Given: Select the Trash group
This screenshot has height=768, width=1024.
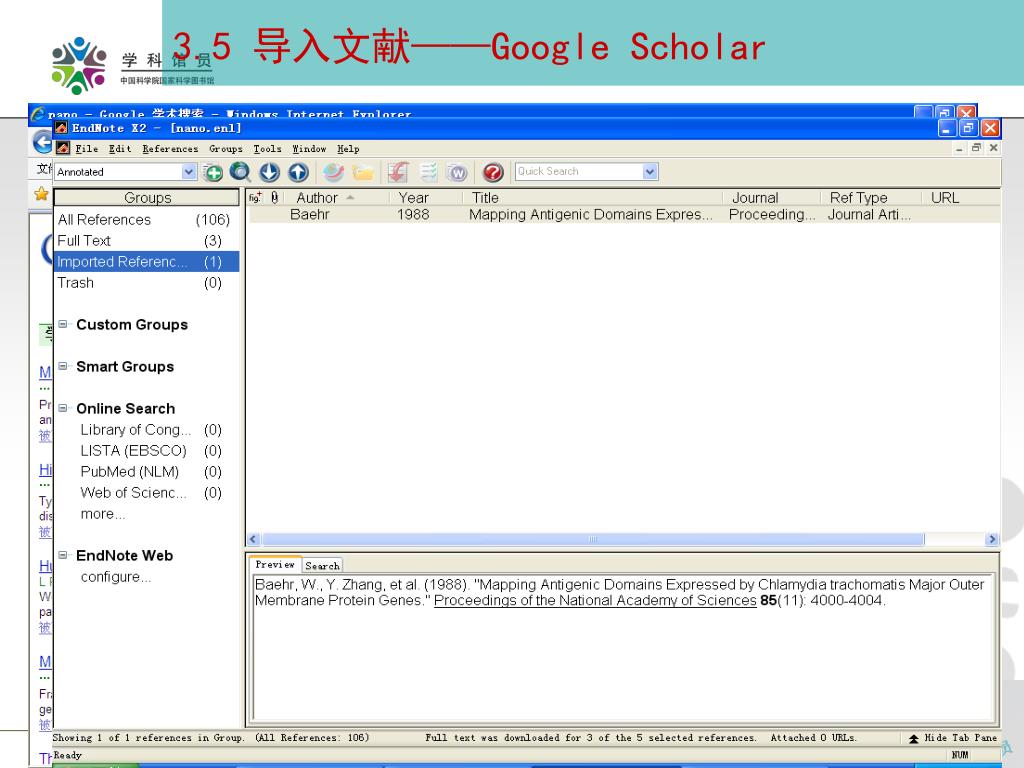Looking at the screenshot, I should click(x=146, y=282).
